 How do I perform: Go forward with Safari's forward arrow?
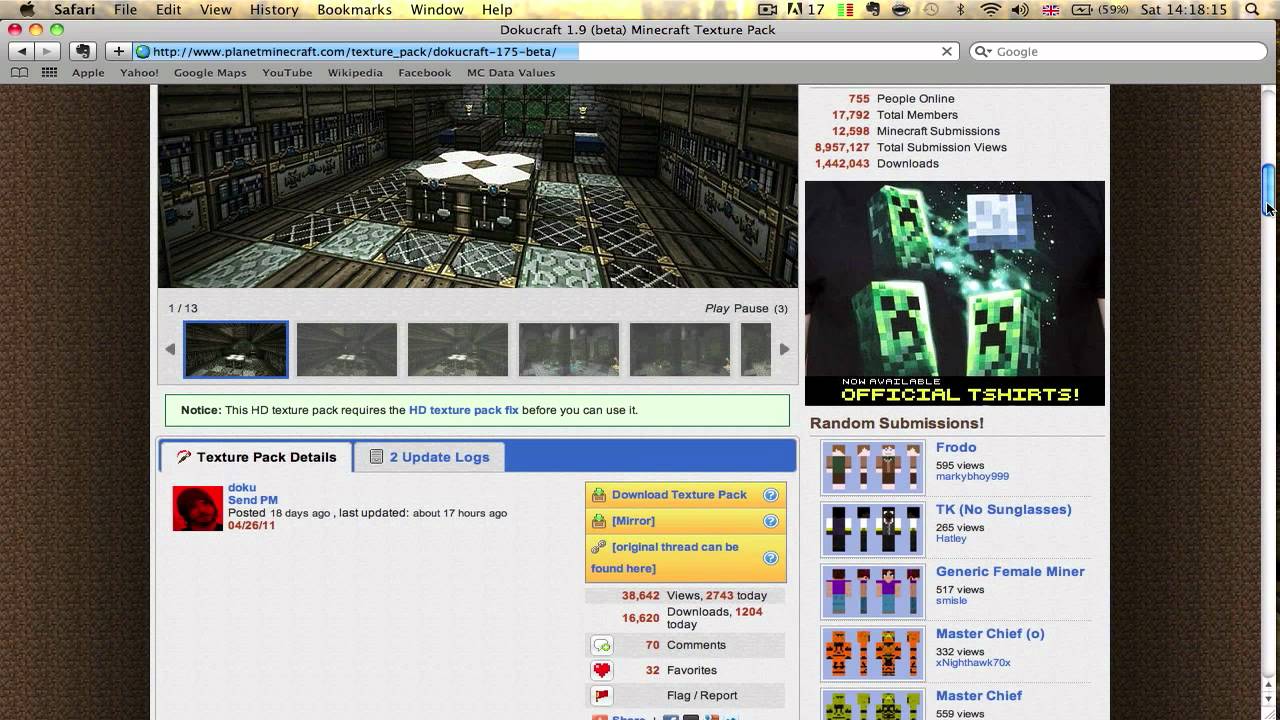46,51
